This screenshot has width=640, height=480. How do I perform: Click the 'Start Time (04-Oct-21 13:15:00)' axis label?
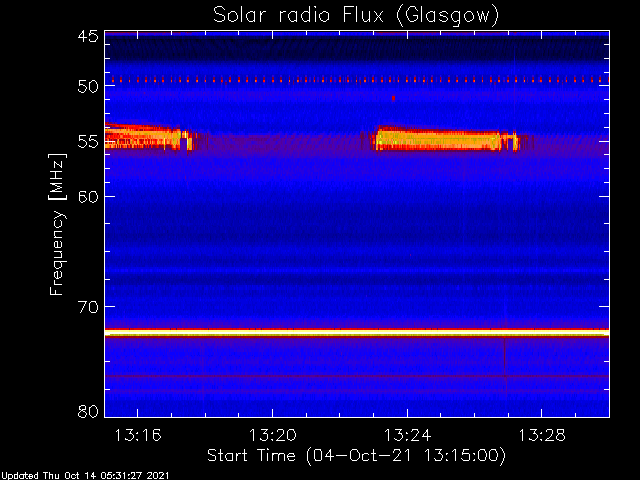[x=356, y=455]
